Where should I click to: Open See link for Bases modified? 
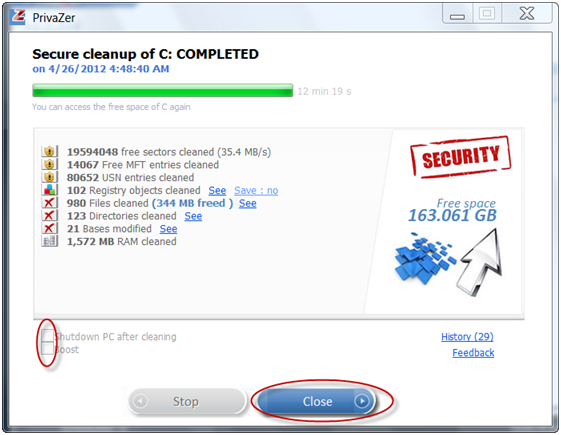168,229
